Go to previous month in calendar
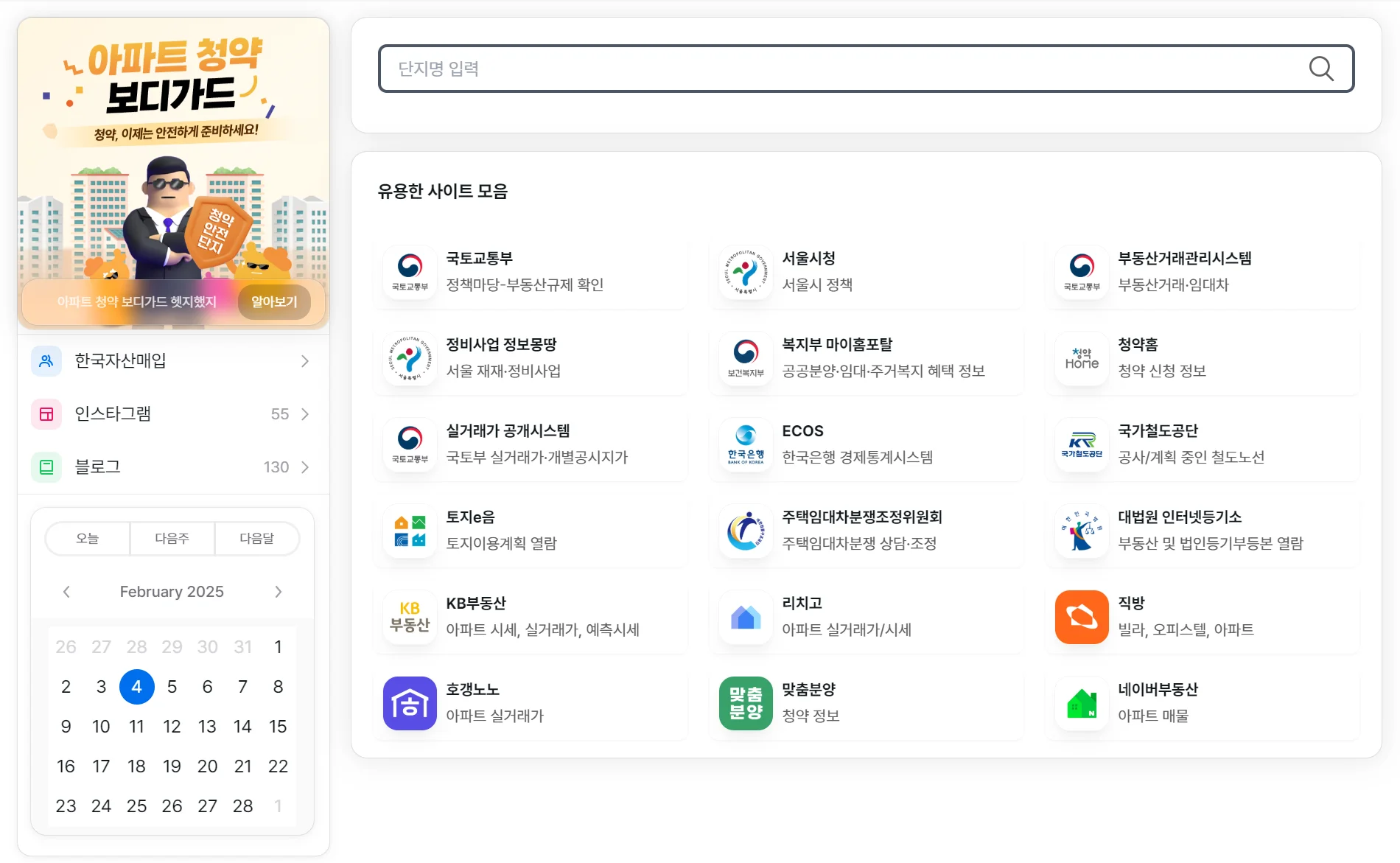1400x863 pixels. tap(66, 592)
